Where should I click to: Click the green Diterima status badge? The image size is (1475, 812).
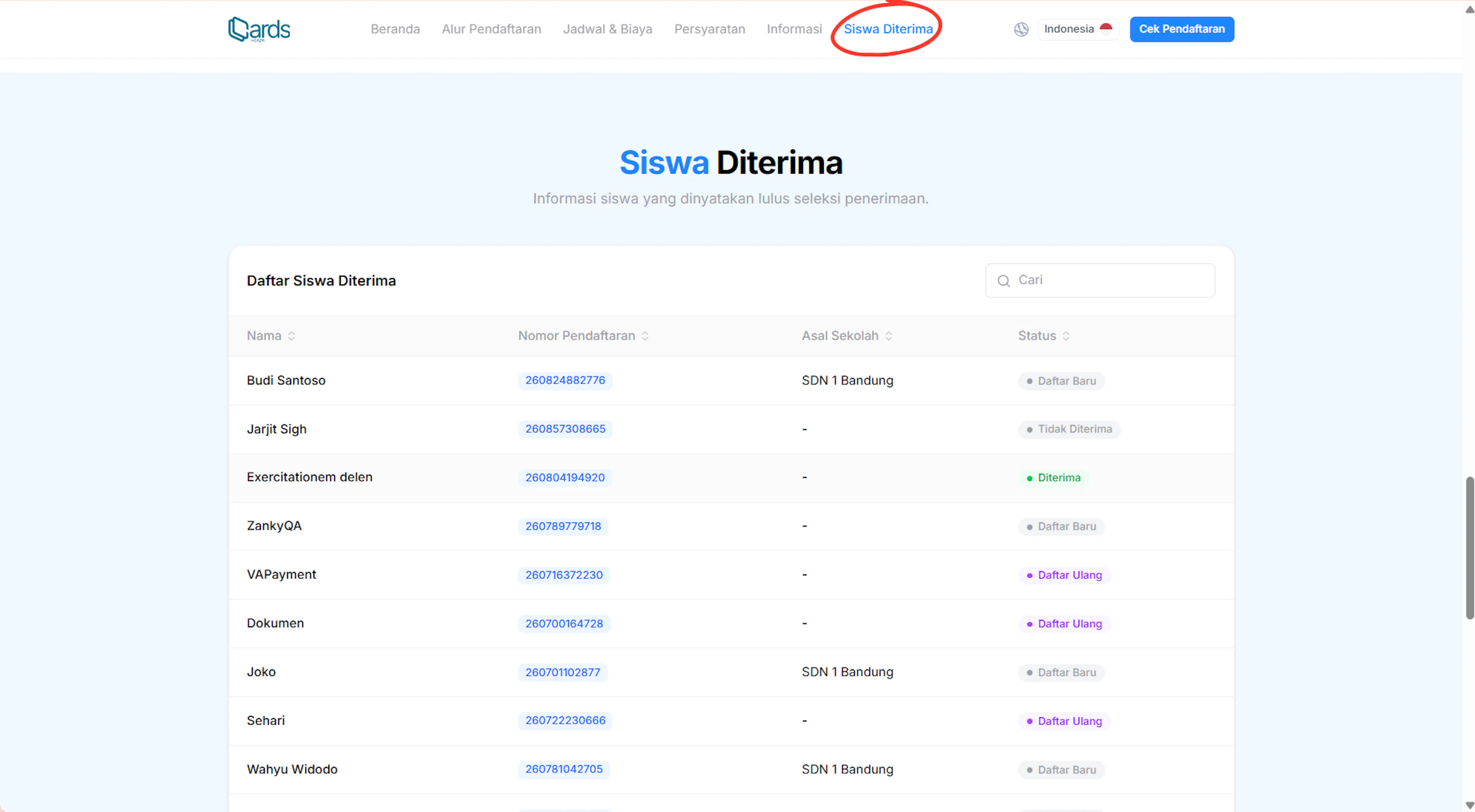(1054, 478)
